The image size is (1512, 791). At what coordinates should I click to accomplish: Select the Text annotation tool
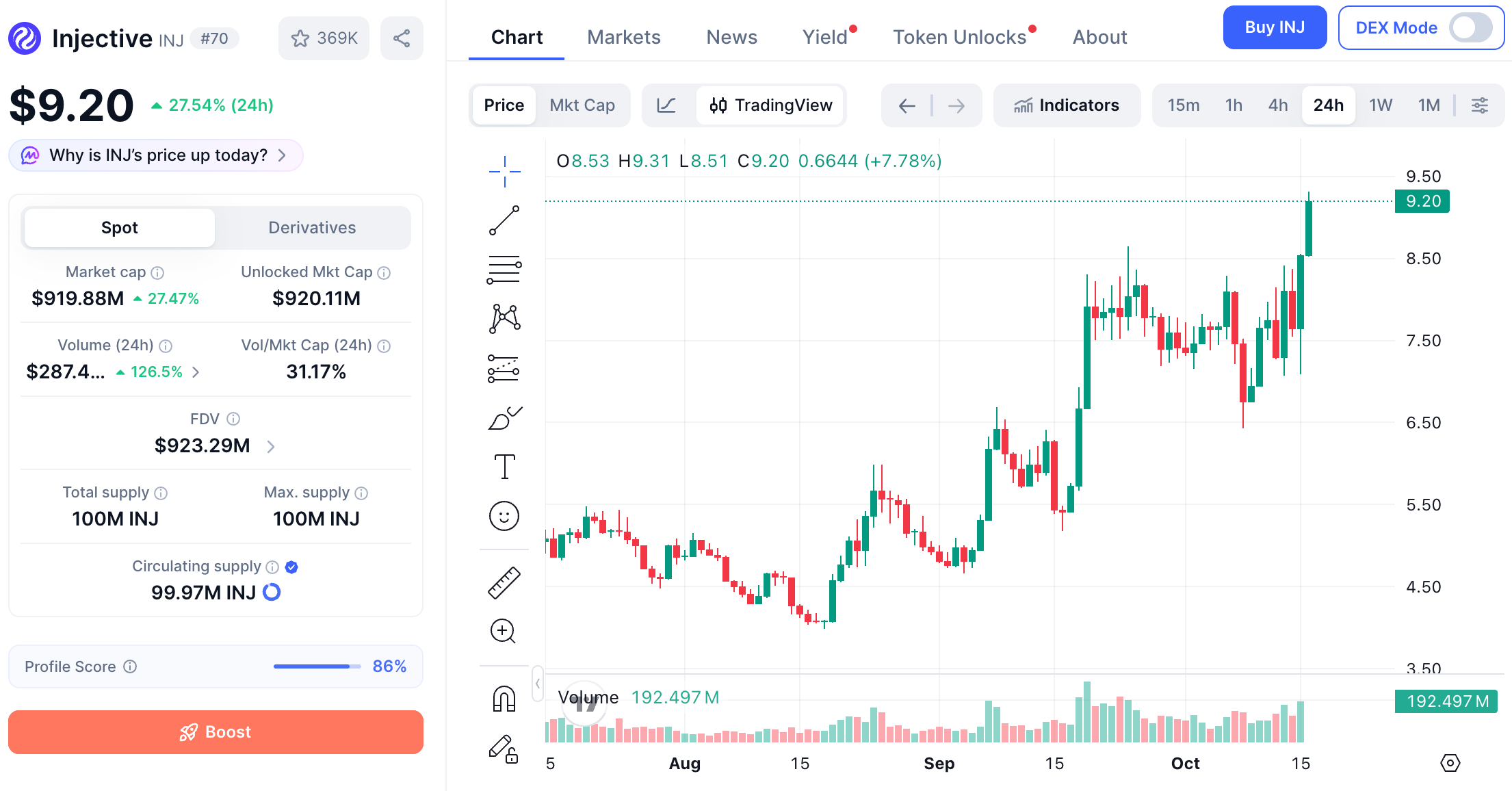504,467
